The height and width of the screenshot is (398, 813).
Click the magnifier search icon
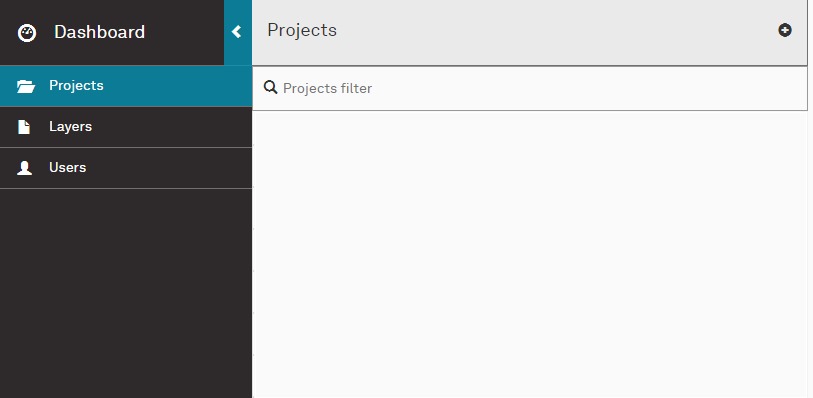(x=270, y=87)
